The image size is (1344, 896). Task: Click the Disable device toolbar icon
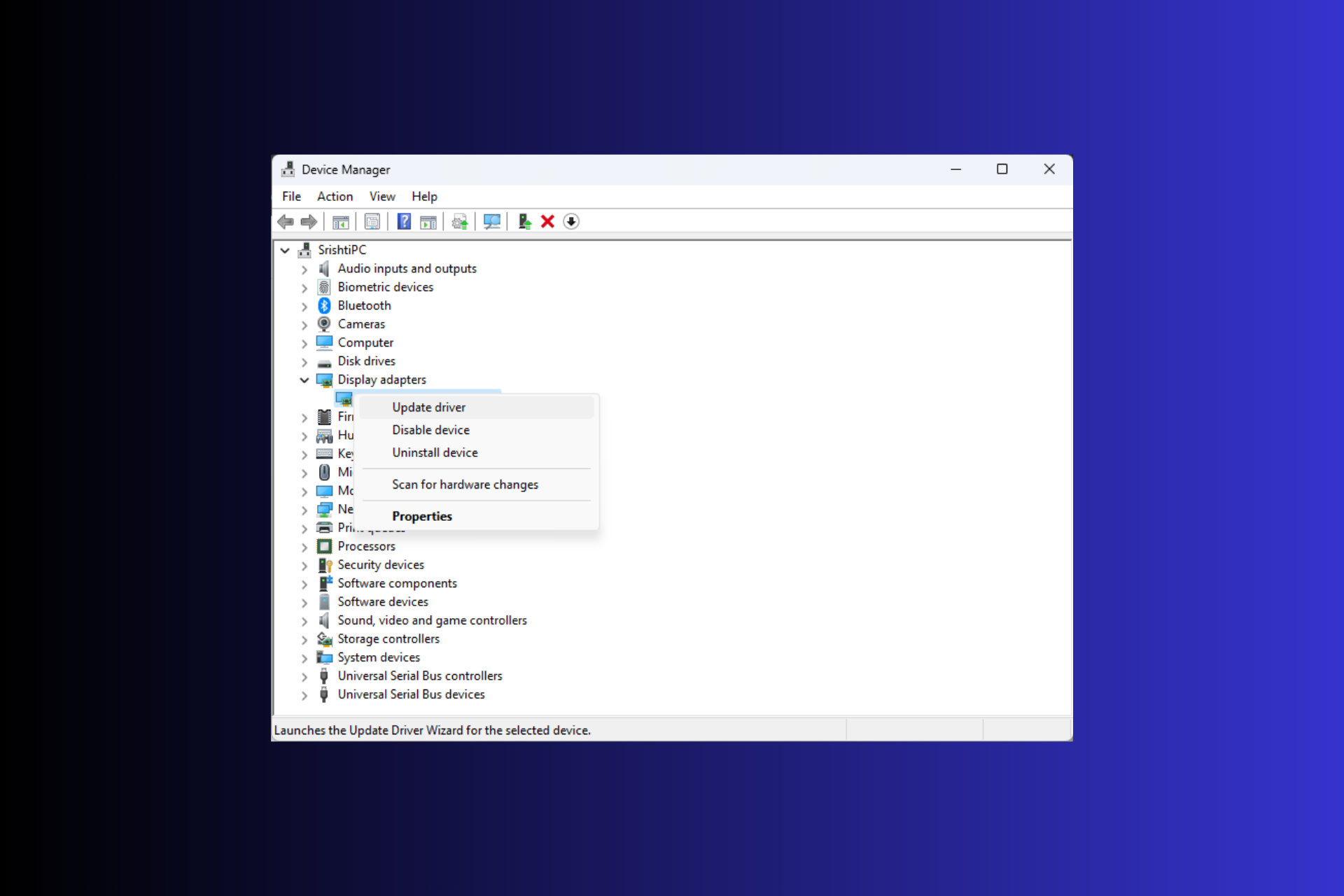[x=571, y=221]
